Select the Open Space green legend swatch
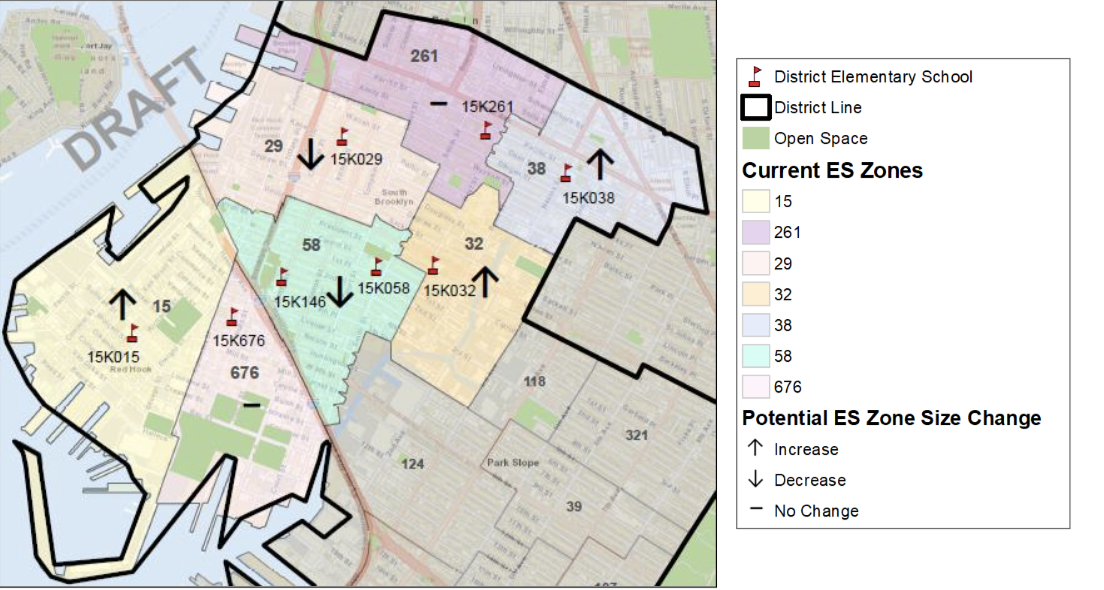The height and width of the screenshot is (590, 1104). (756, 138)
